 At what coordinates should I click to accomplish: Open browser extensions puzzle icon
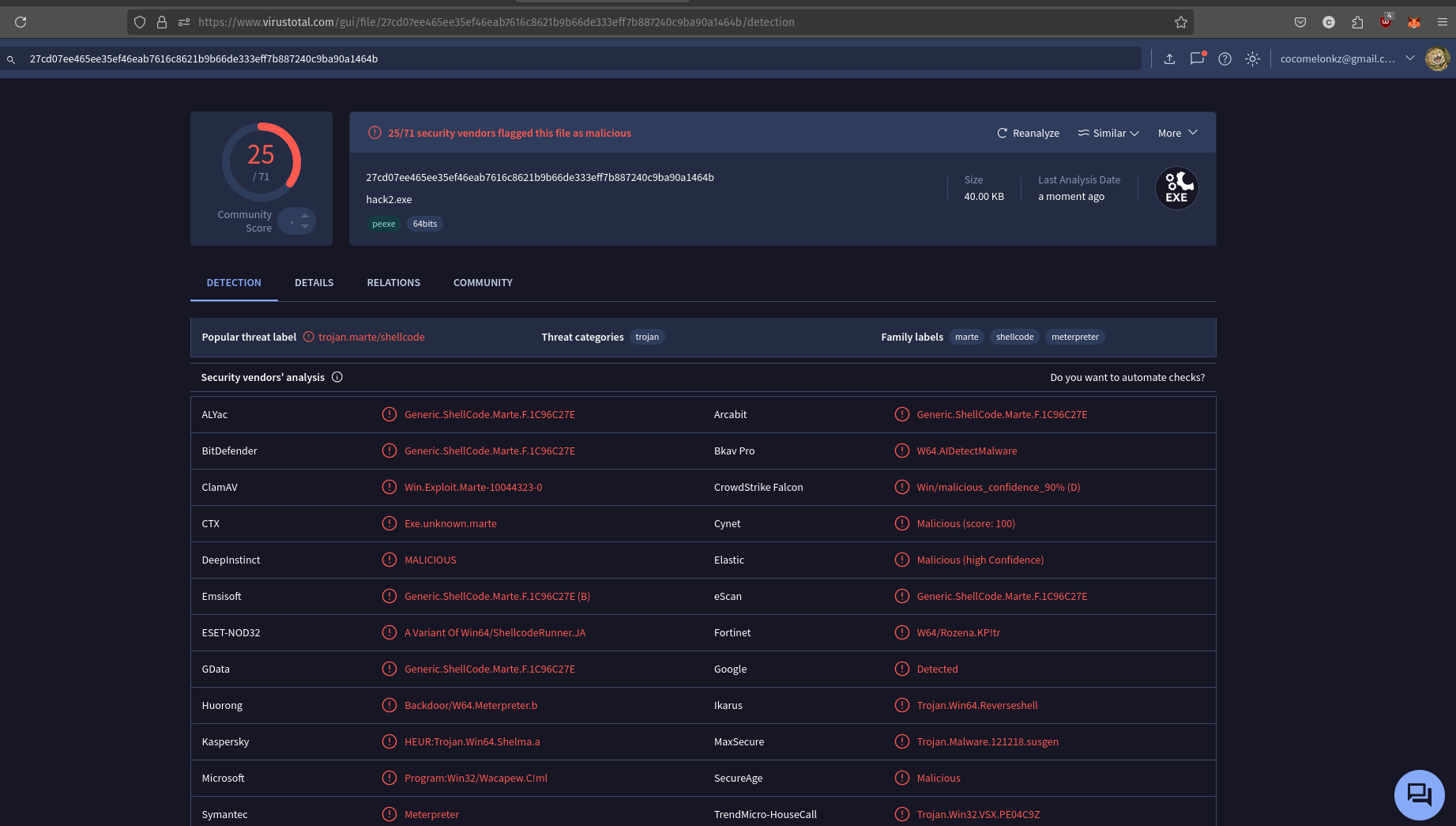pos(1357,22)
